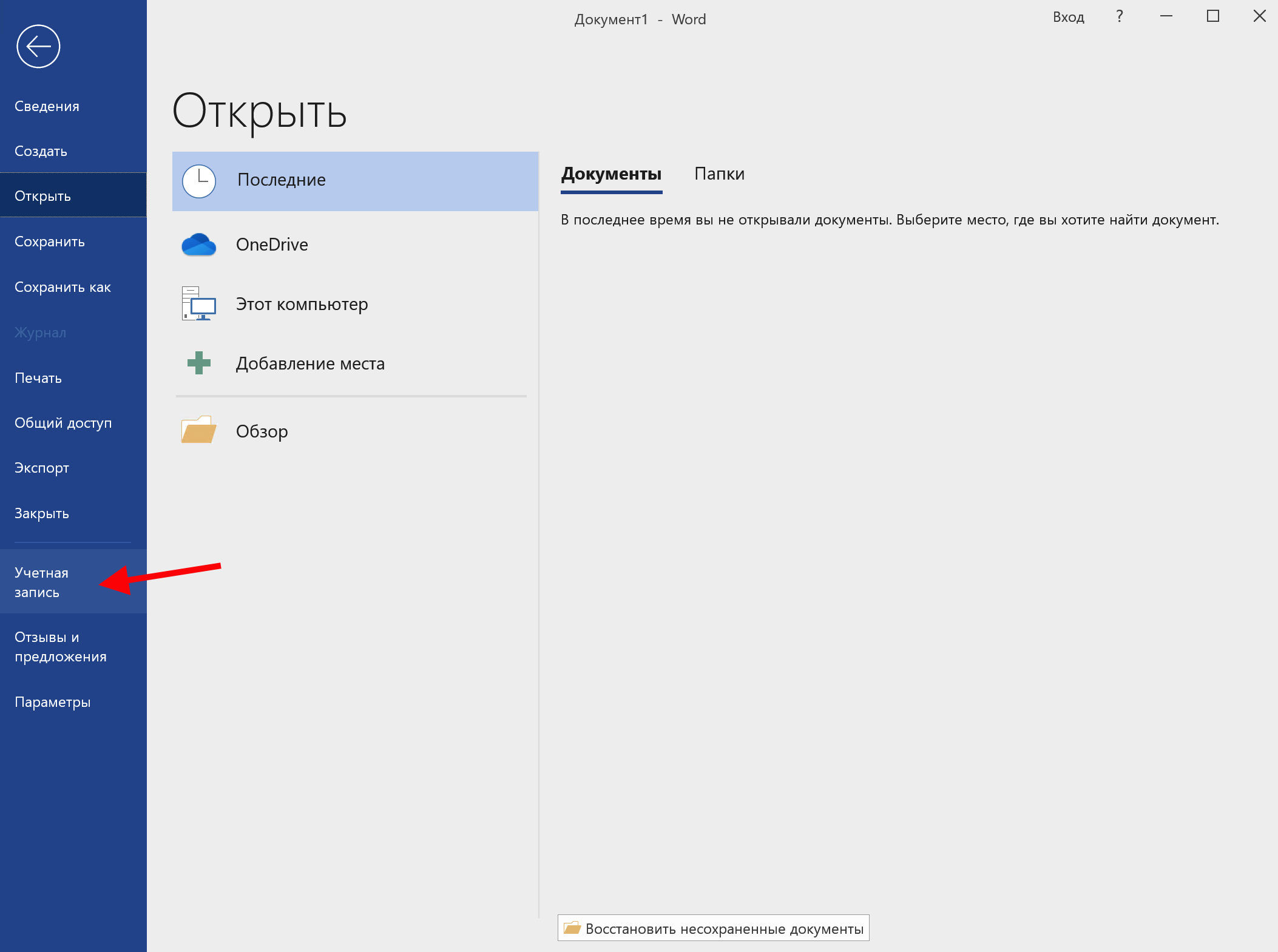Click the help question mark icon
1278x952 pixels.
[x=1120, y=16]
